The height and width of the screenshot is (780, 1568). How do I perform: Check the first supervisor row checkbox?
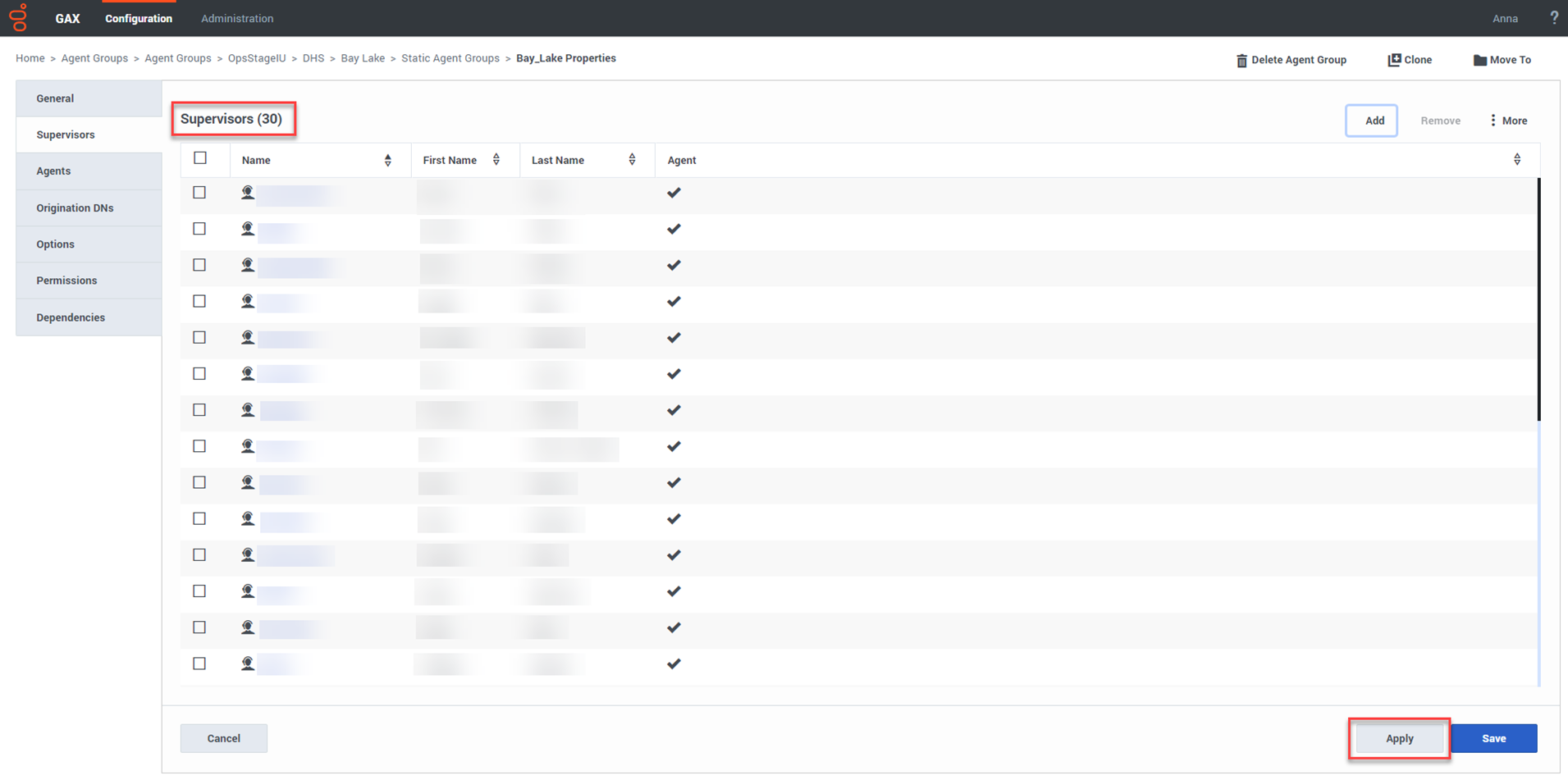pyautogui.click(x=199, y=193)
